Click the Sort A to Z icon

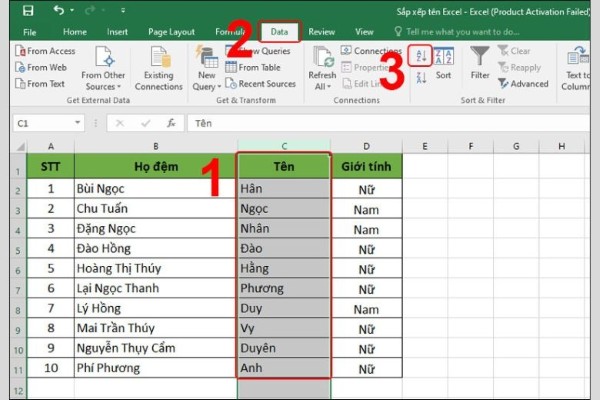pos(419,55)
